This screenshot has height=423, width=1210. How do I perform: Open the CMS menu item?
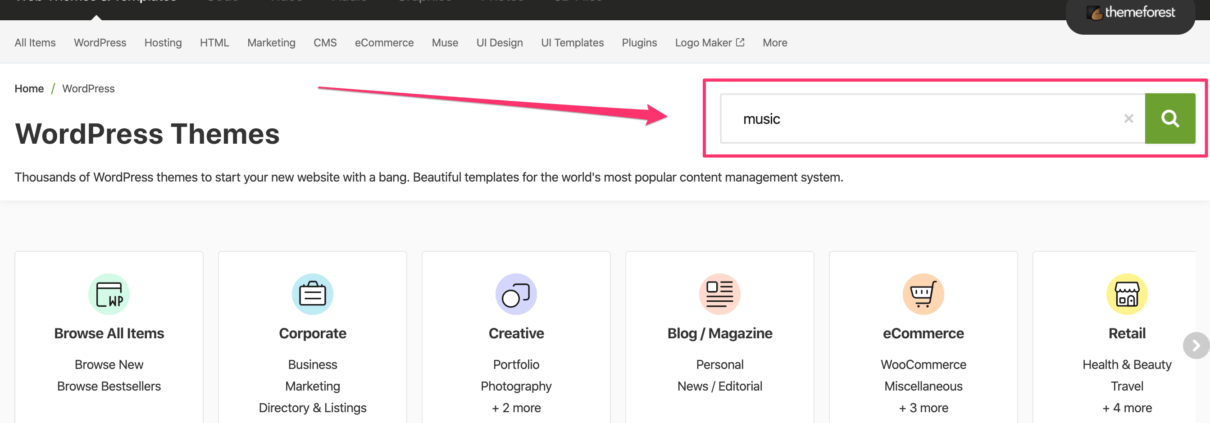pyautogui.click(x=325, y=43)
